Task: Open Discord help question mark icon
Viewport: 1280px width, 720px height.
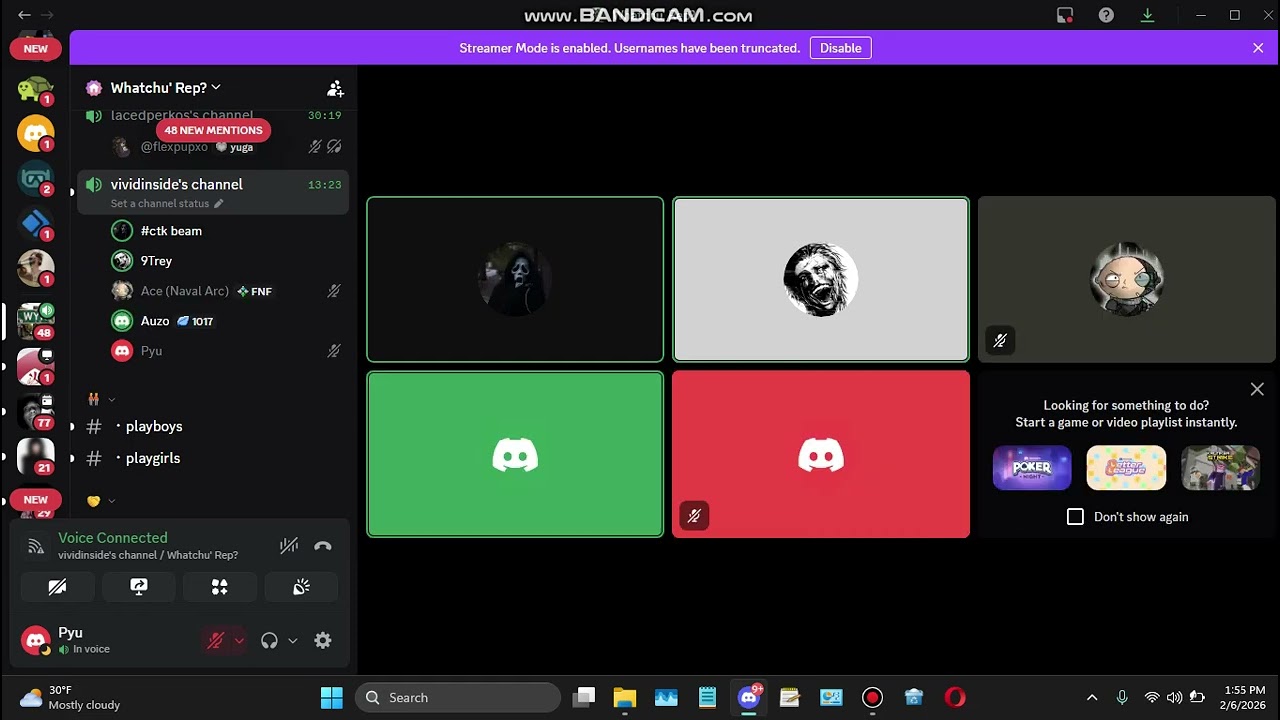Action: 1106,15
